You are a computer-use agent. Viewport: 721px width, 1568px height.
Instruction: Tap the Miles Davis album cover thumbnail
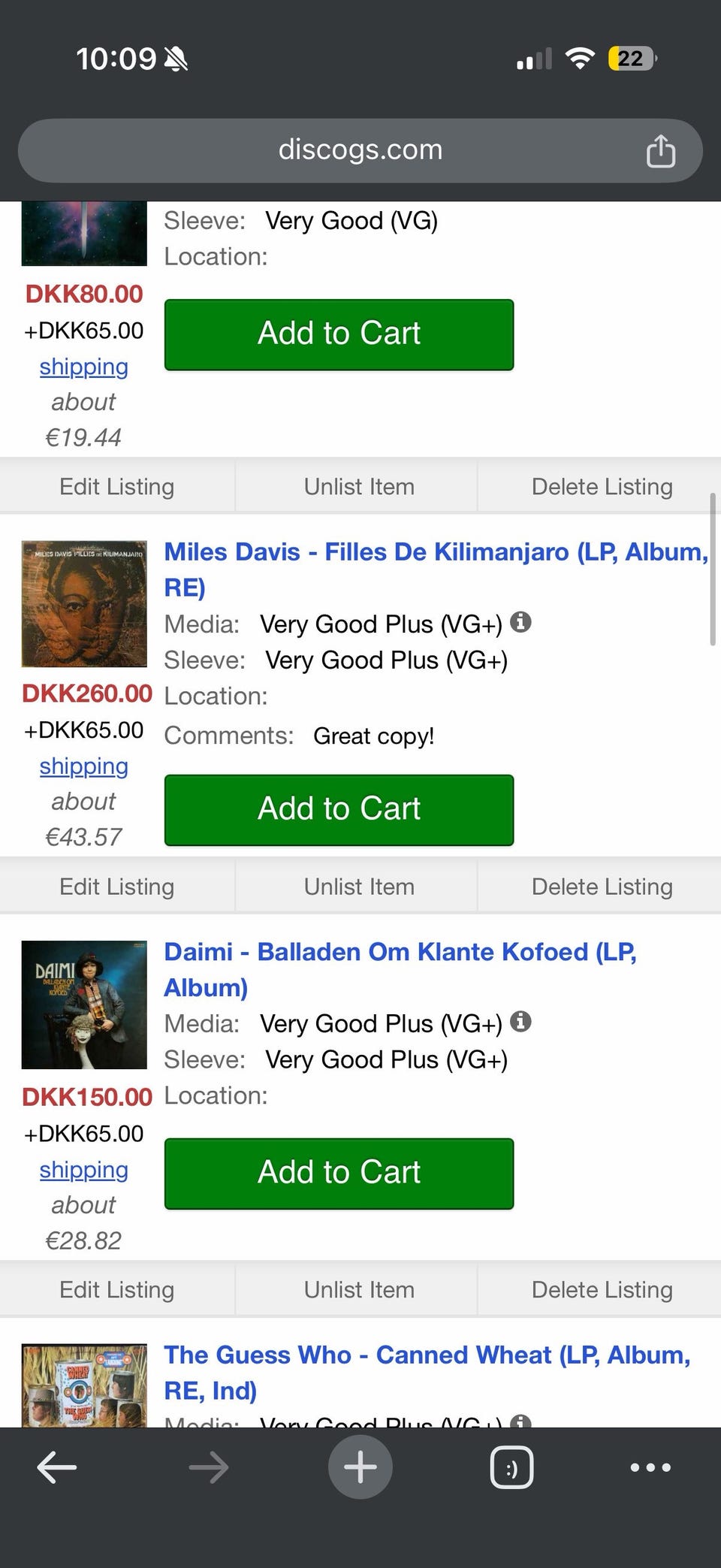click(84, 604)
